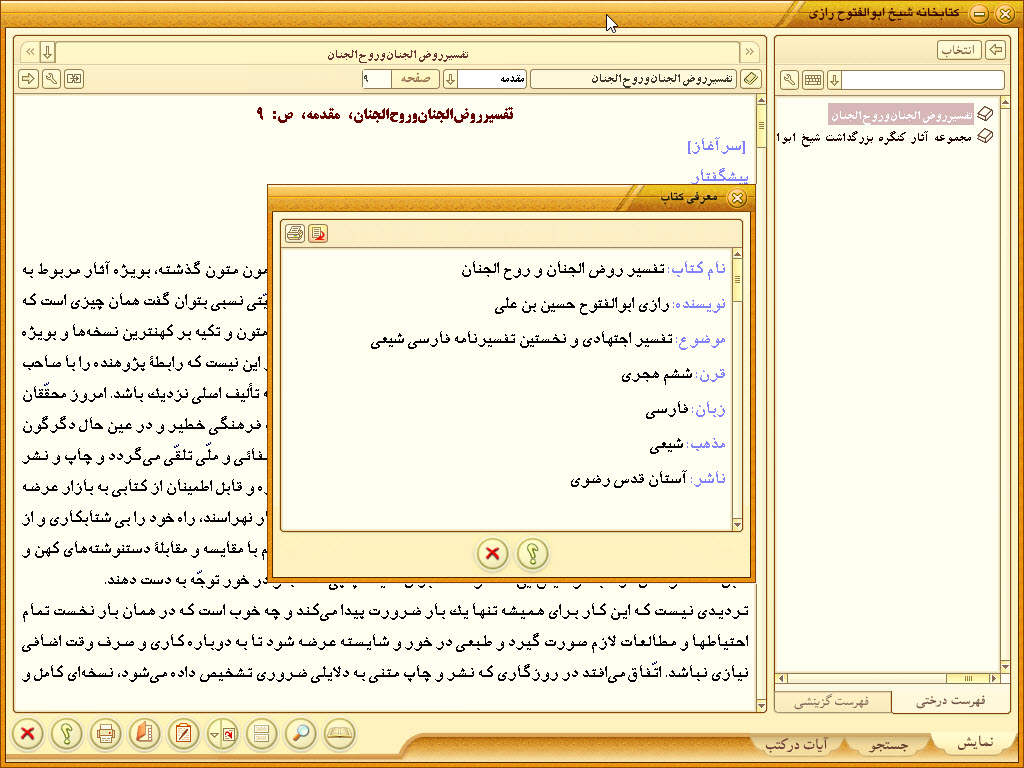Click the main text scrollbar down arrow

tap(761, 705)
